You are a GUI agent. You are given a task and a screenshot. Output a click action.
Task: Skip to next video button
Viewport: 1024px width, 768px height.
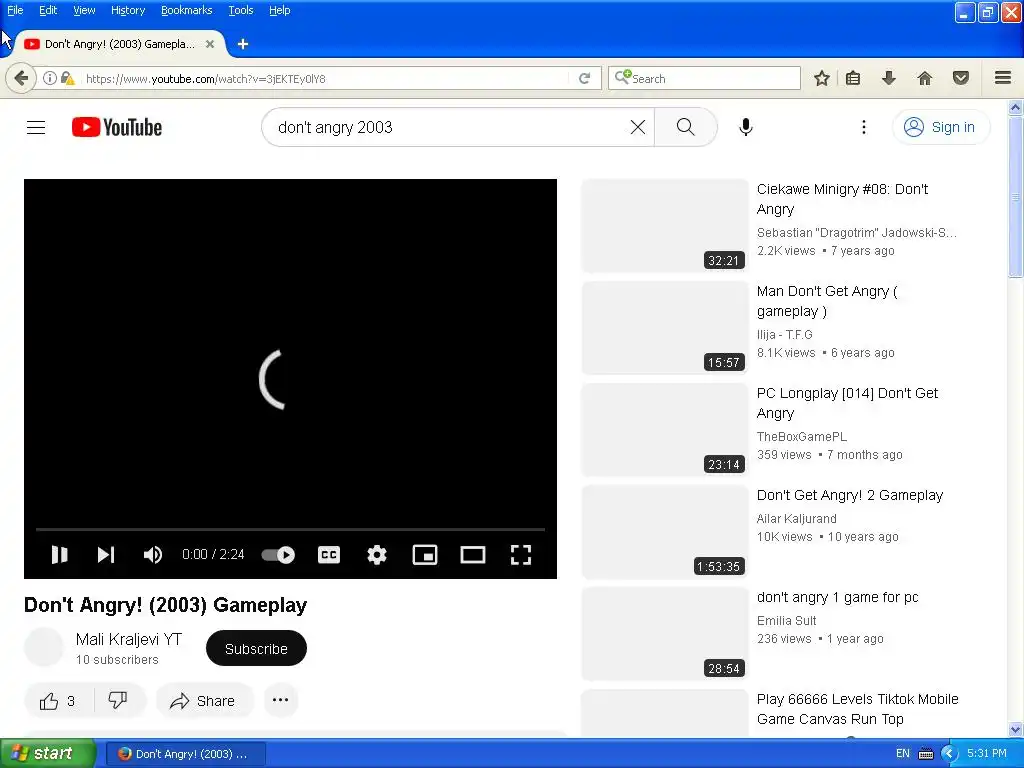point(106,554)
